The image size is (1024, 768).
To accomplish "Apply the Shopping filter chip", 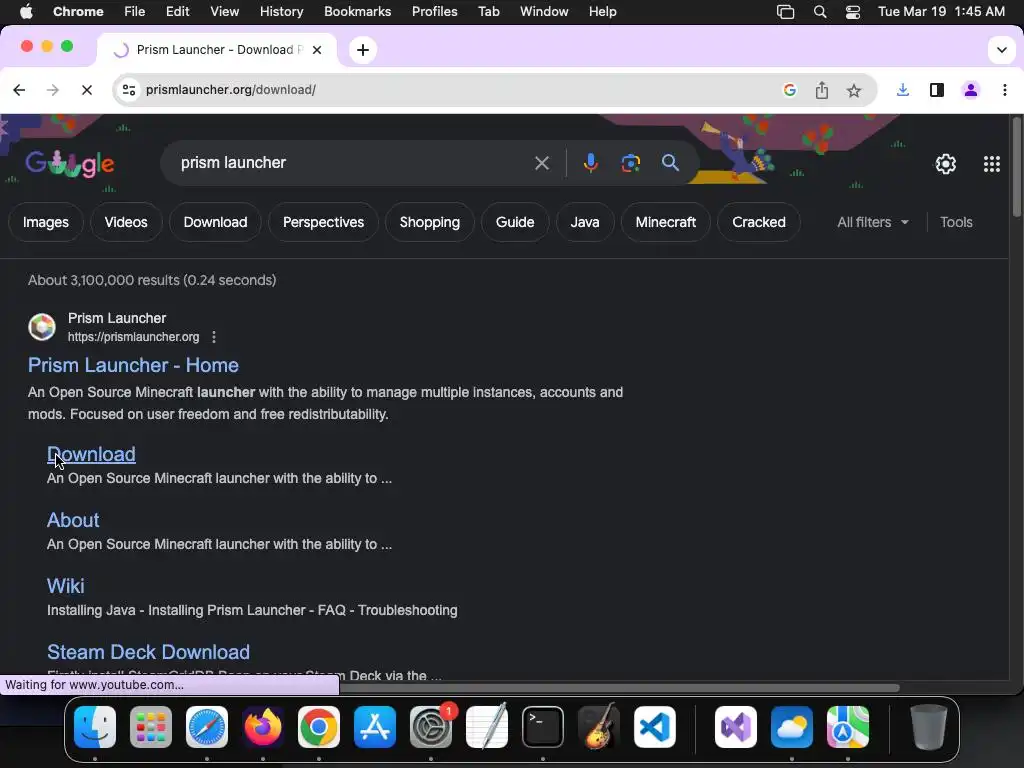I will (430, 222).
